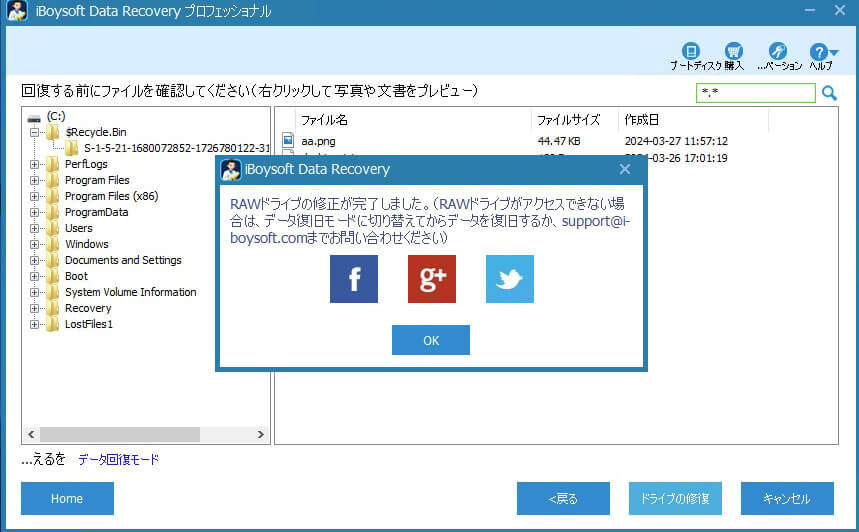The width and height of the screenshot is (859, 532).
Task: Close the iBoysoft Data Recovery dialog
Action: point(625,169)
